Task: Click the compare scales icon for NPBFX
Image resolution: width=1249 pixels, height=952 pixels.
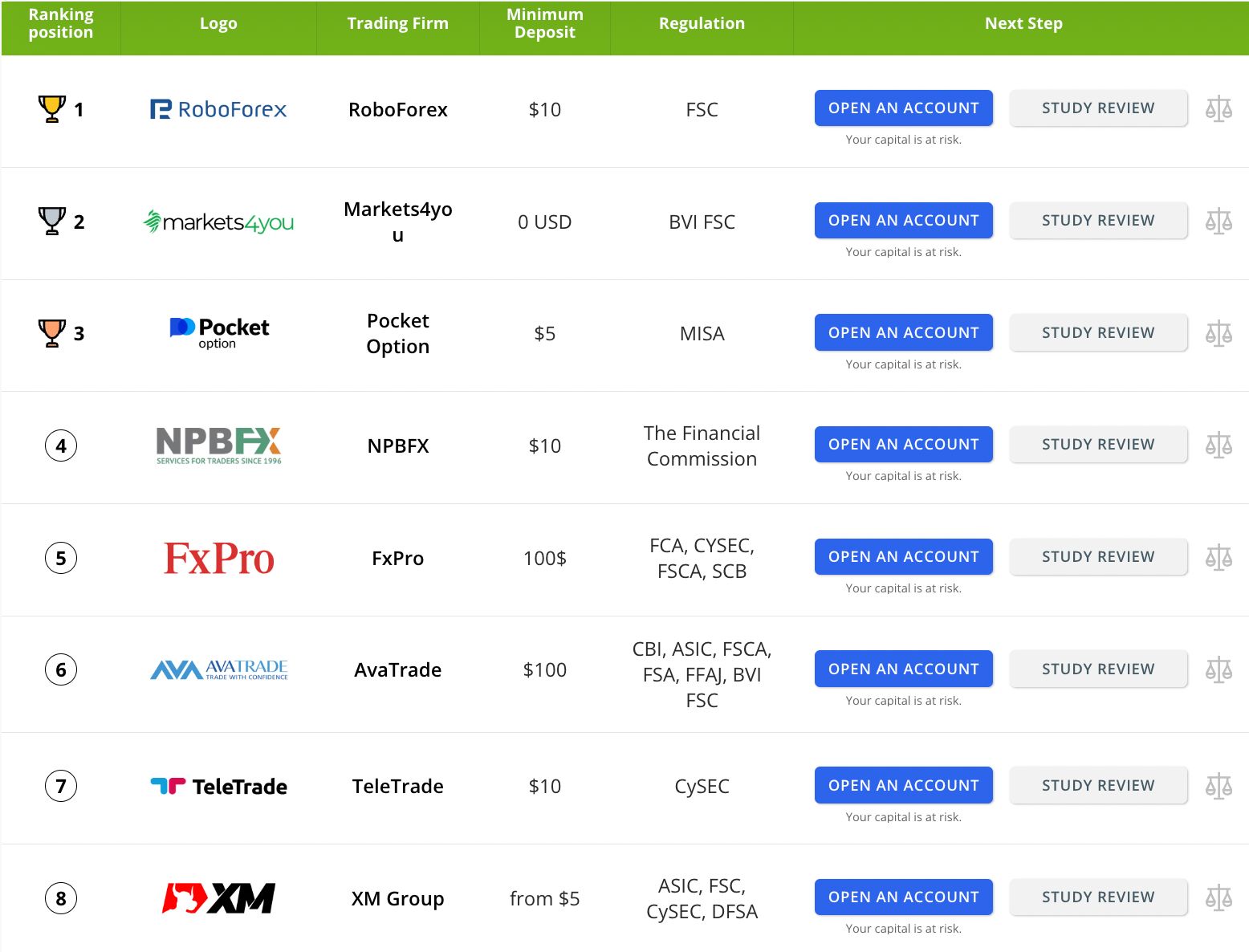Action: (x=1218, y=445)
